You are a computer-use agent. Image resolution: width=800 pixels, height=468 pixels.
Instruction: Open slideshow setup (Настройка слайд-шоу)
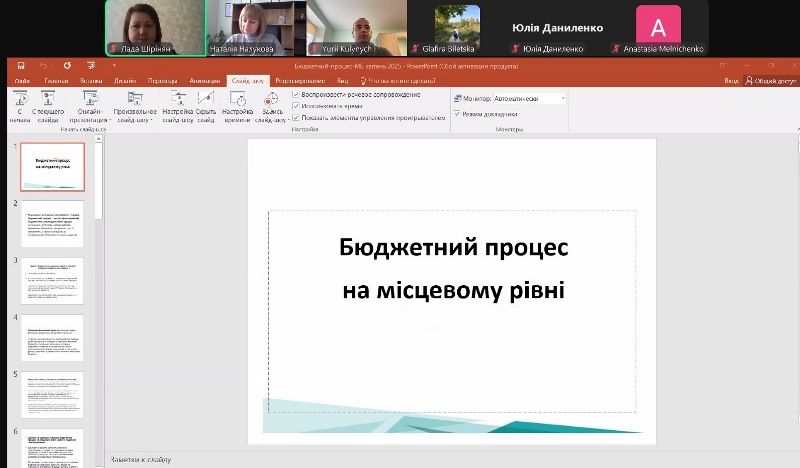pyautogui.click(x=178, y=100)
